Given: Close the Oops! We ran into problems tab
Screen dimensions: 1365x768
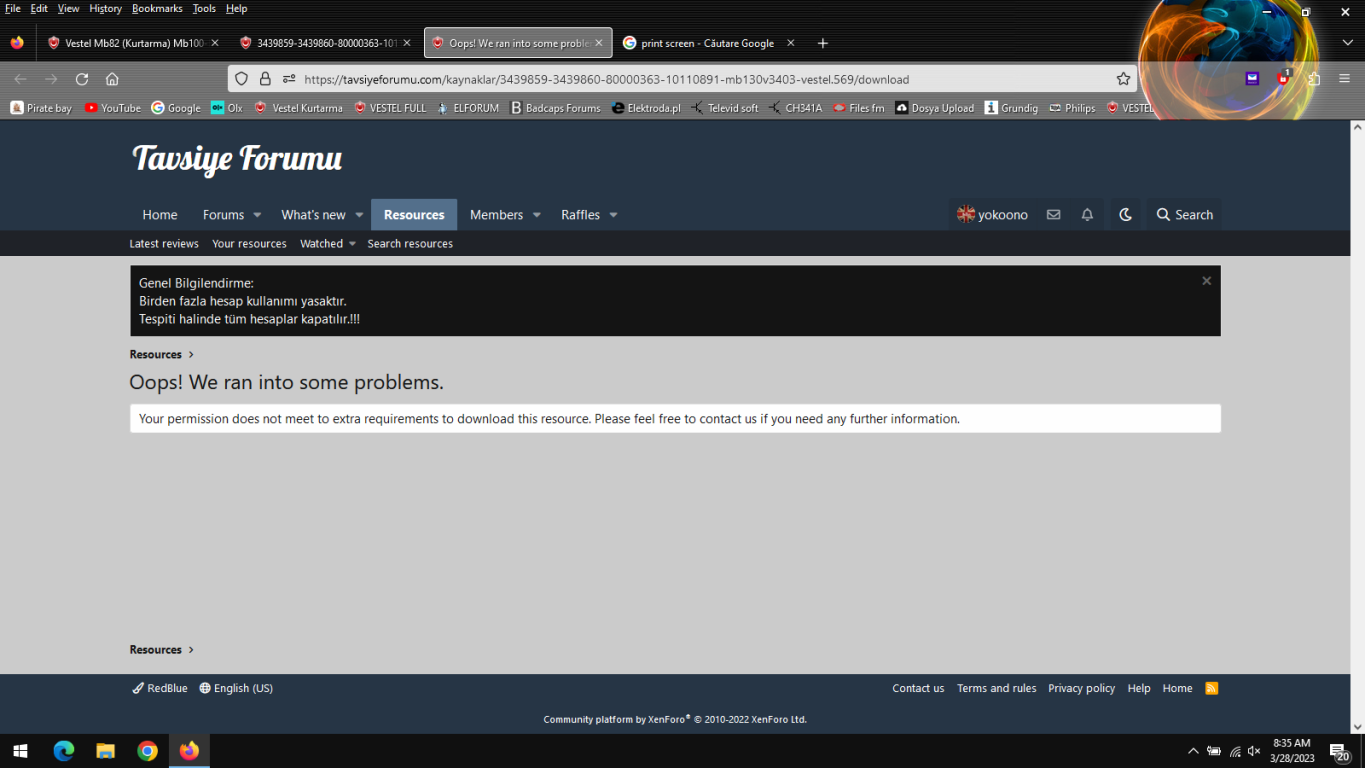Looking at the screenshot, I should (x=599, y=43).
